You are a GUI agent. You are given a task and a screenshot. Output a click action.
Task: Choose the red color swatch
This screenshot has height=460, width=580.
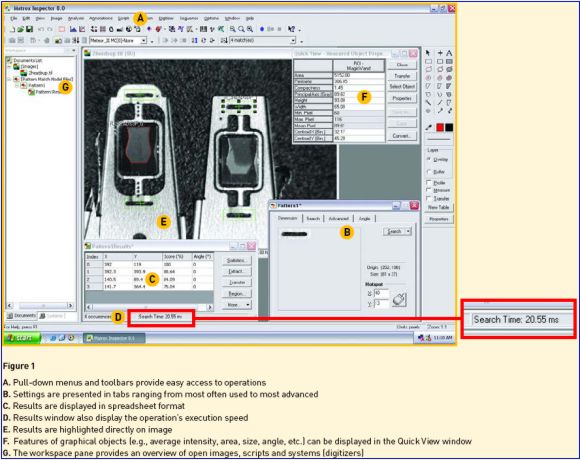(440, 127)
